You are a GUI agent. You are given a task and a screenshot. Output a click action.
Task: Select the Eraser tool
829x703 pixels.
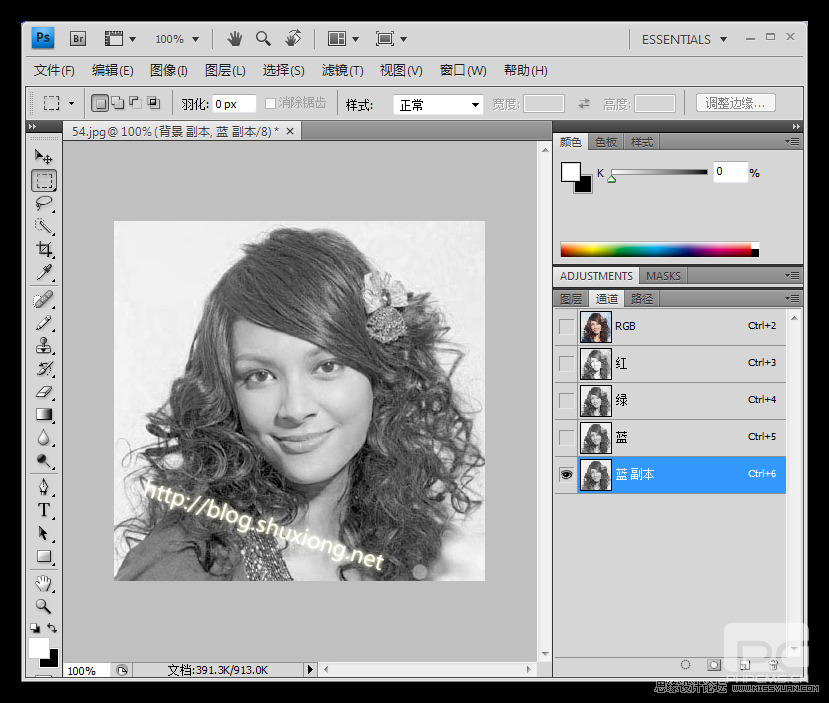pyautogui.click(x=44, y=392)
